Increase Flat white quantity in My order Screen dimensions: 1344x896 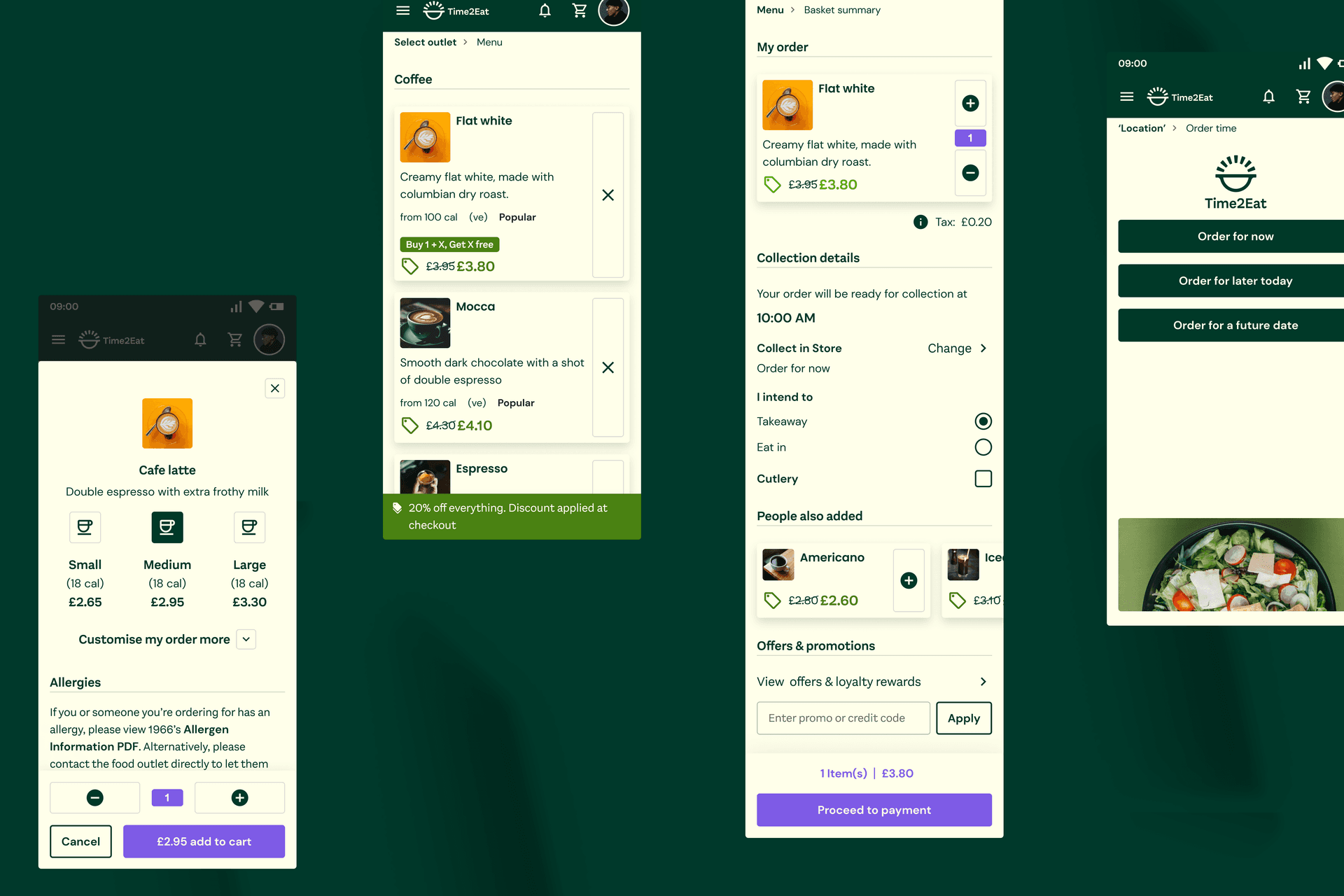[x=970, y=104]
